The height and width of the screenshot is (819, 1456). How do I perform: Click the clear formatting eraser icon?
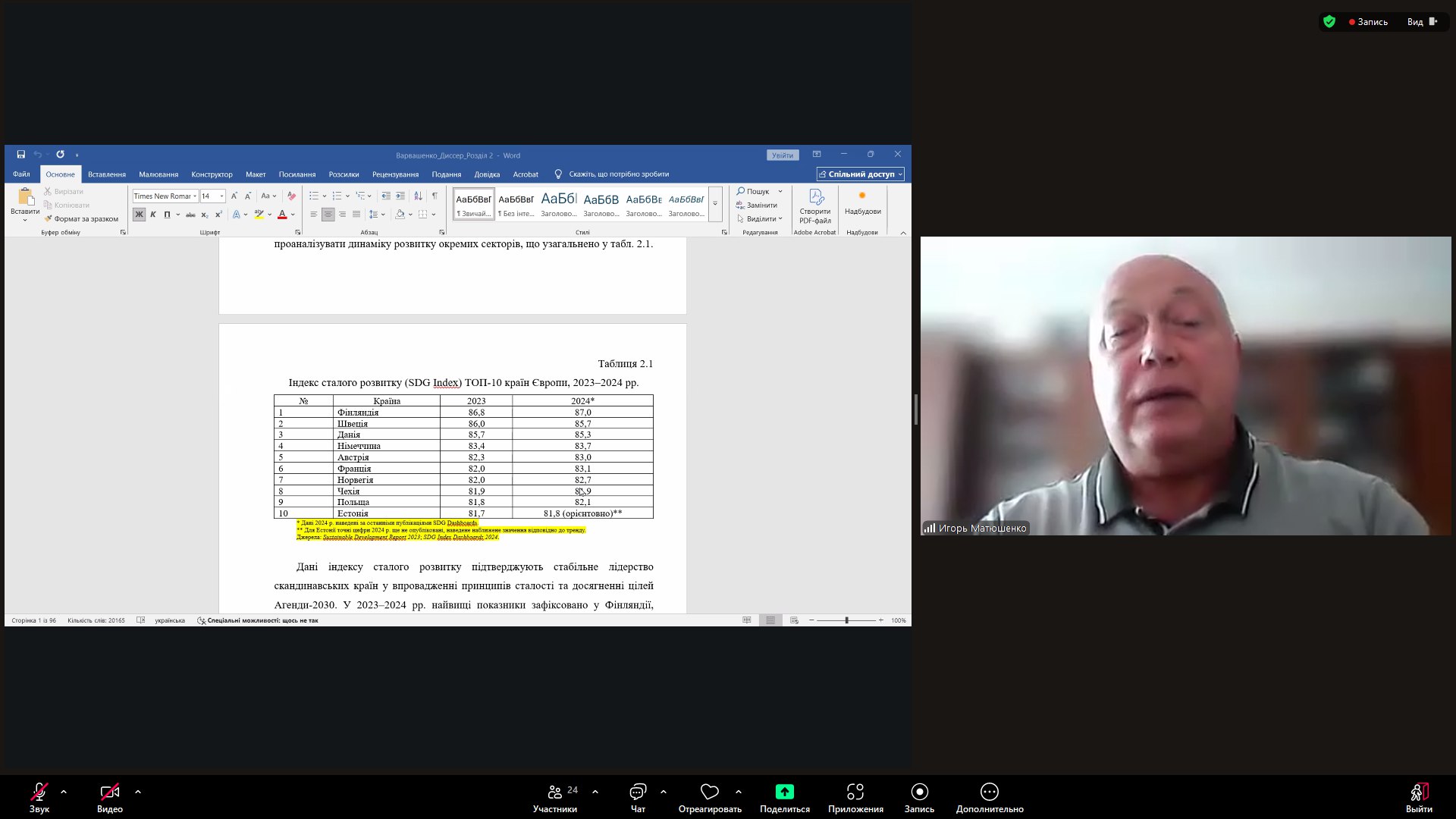[x=291, y=196]
